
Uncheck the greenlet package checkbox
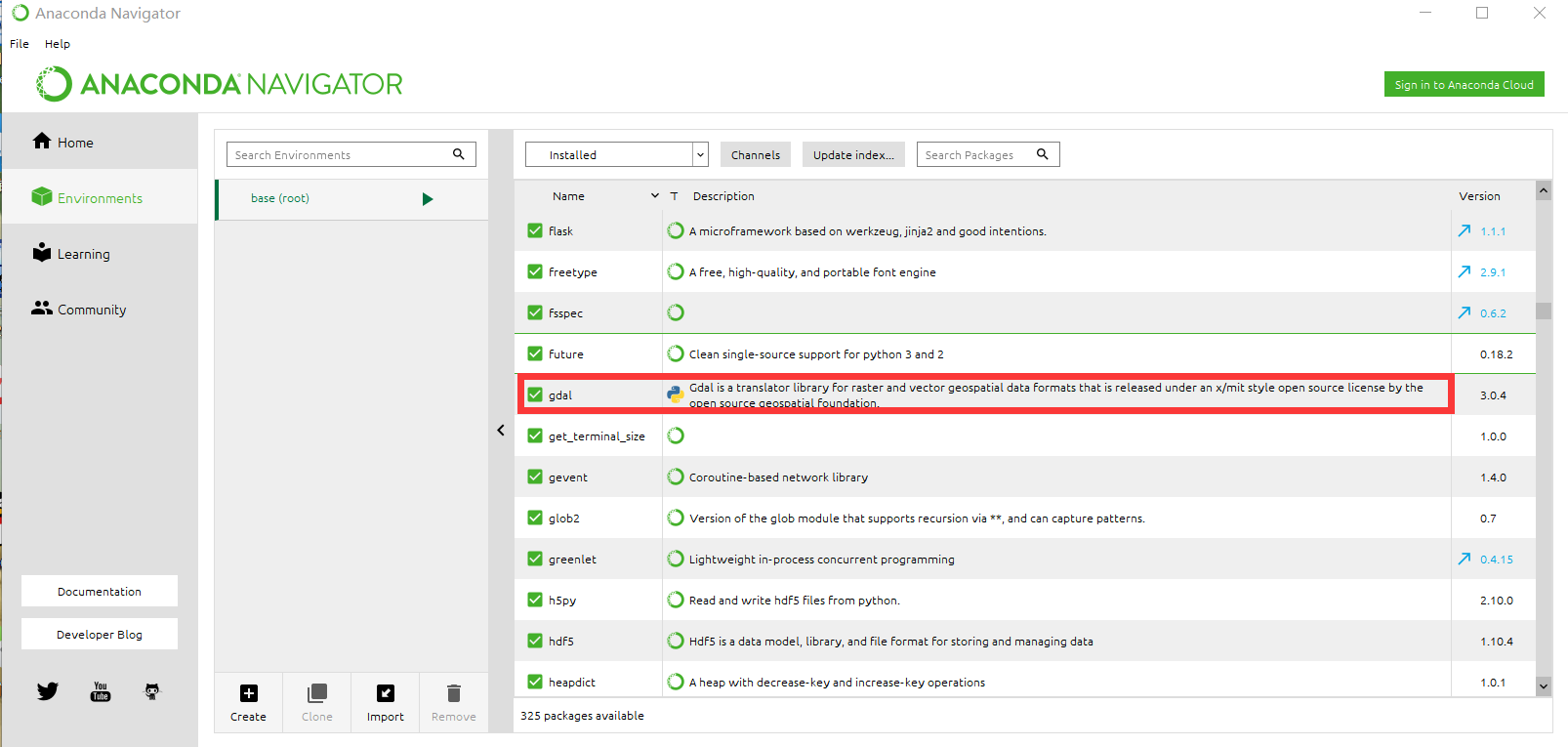tap(535, 559)
